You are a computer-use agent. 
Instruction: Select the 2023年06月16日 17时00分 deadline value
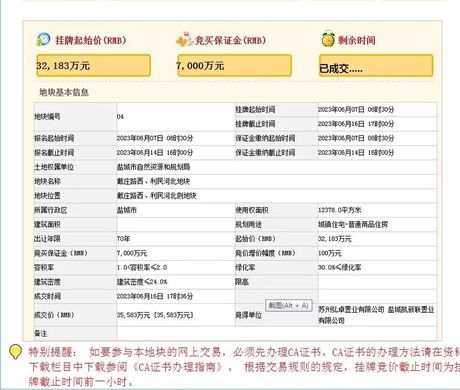coord(356,124)
